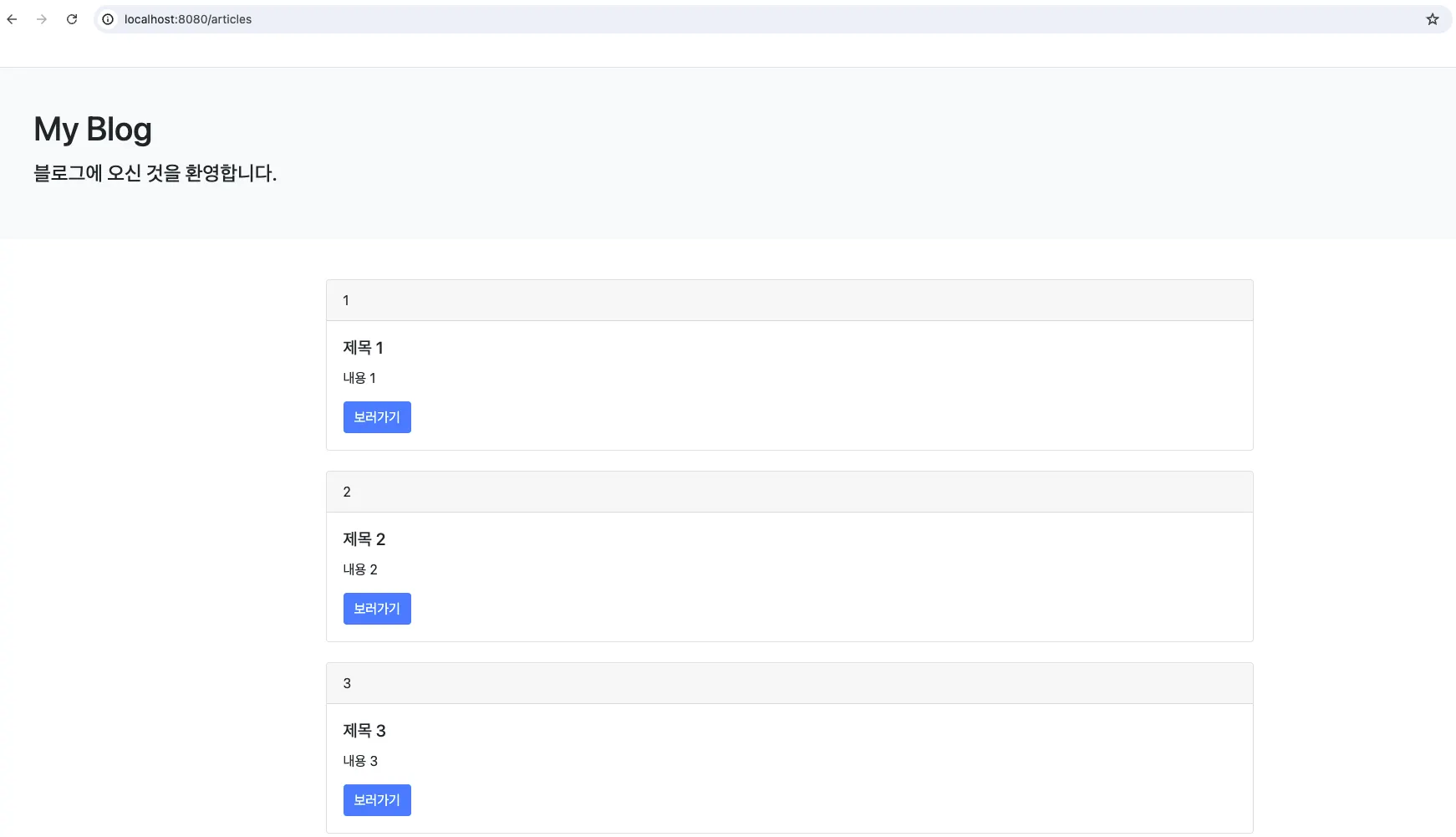This screenshot has height=837, width=1456.
Task: Click the welcome subtitle 블로그에 오신 것을 환영합니다
Action: pos(155,173)
